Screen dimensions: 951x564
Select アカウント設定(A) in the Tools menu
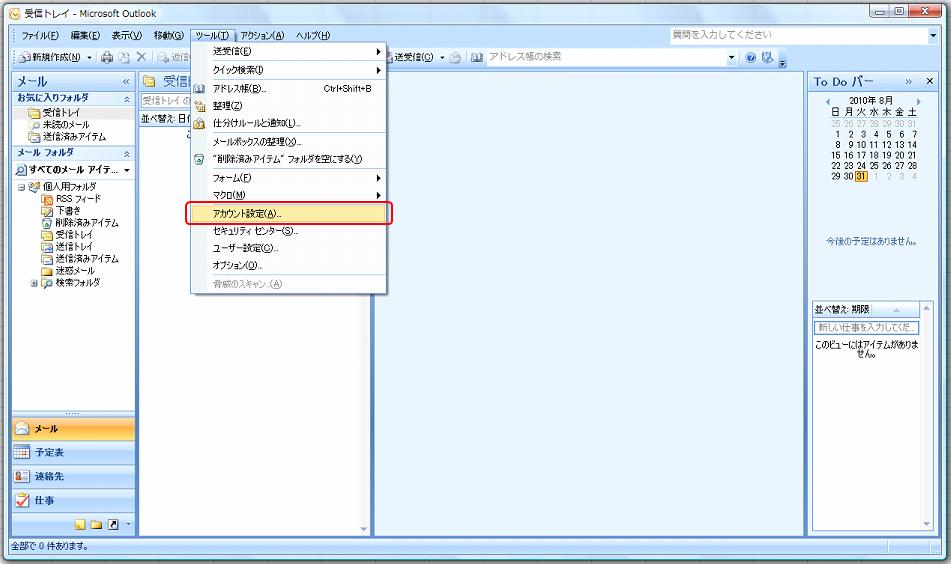coord(289,213)
